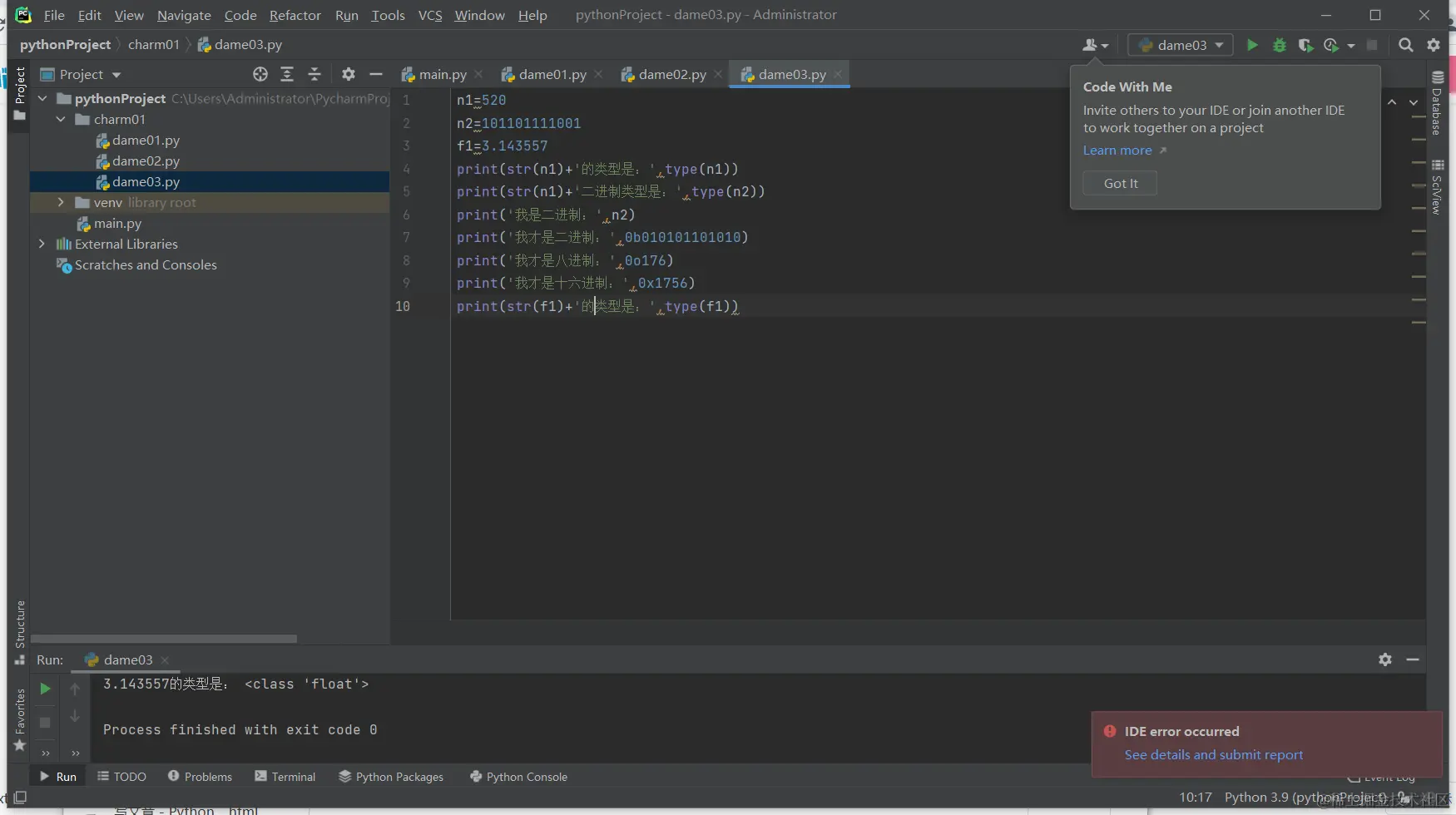Screen dimensions: 1456x815
Task: Run dame03 with the green toolbar play button
Action: (1251, 45)
